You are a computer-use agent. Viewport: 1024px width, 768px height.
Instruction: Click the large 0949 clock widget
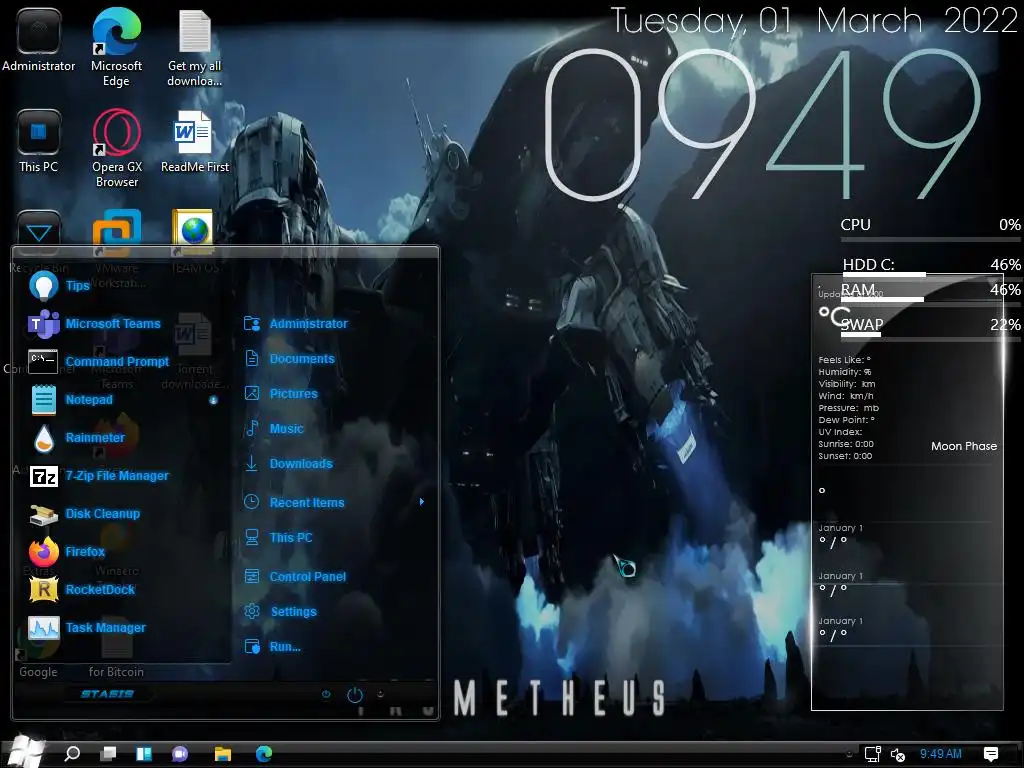click(x=761, y=124)
